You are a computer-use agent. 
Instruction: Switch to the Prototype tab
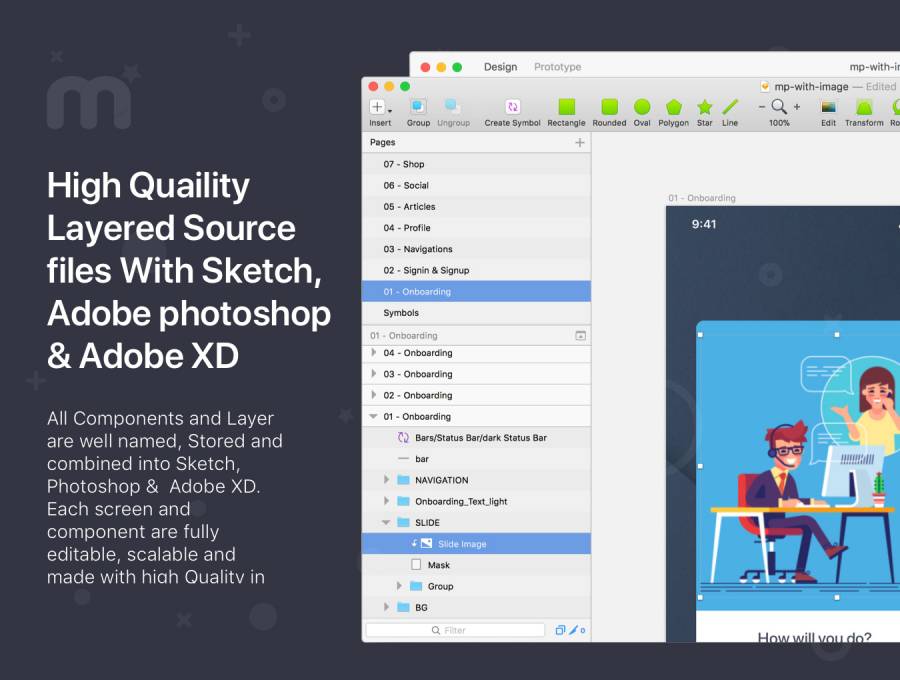tap(557, 67)
